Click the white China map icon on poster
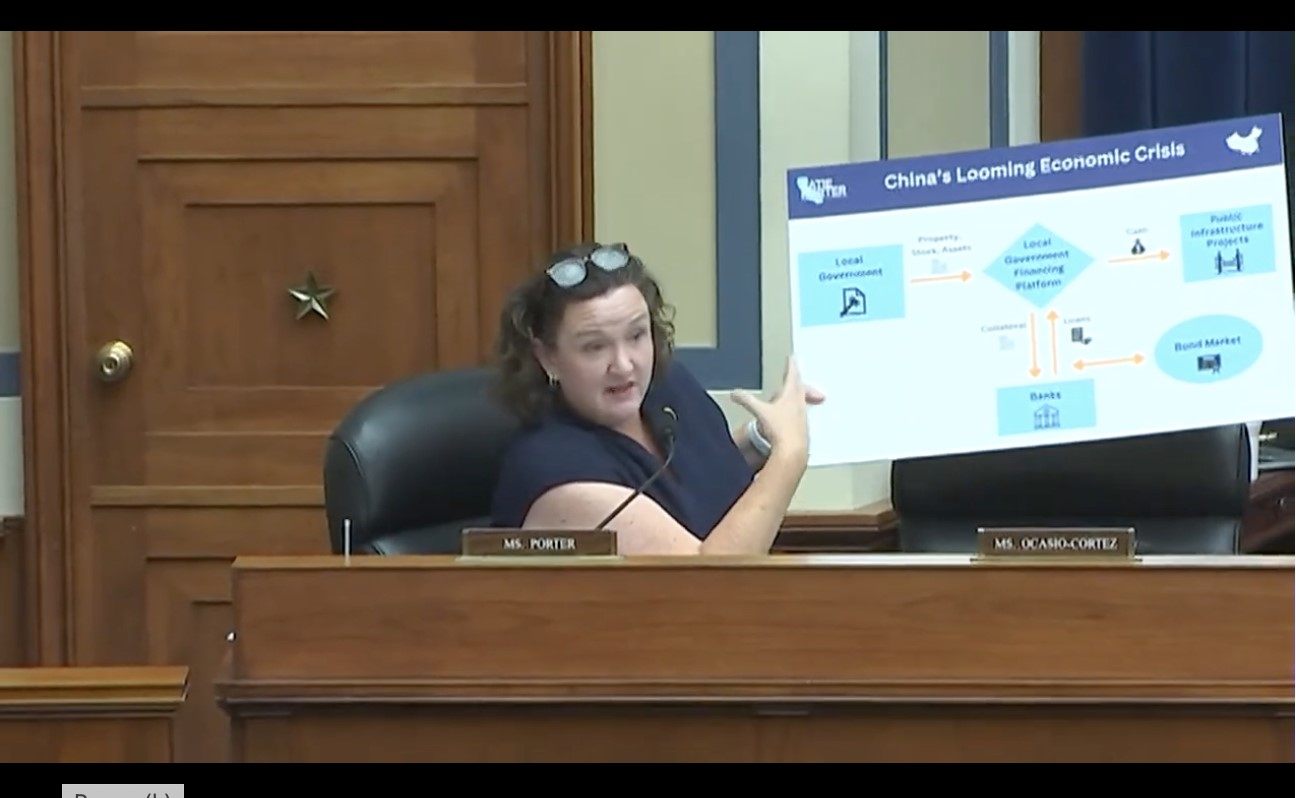 pos(1244,140)
